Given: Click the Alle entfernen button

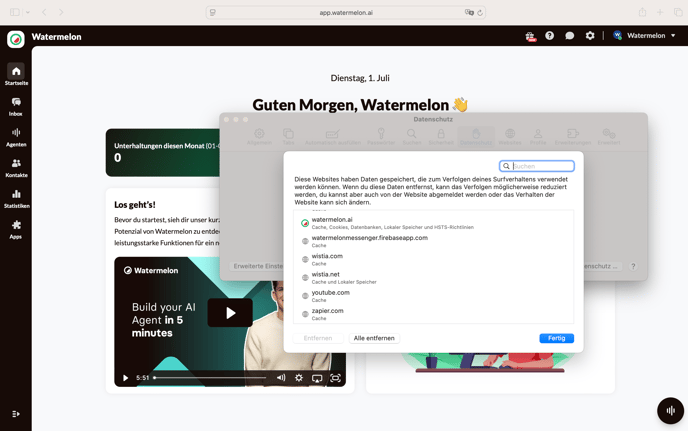Looking at the screenshot, I should point(374,338).
